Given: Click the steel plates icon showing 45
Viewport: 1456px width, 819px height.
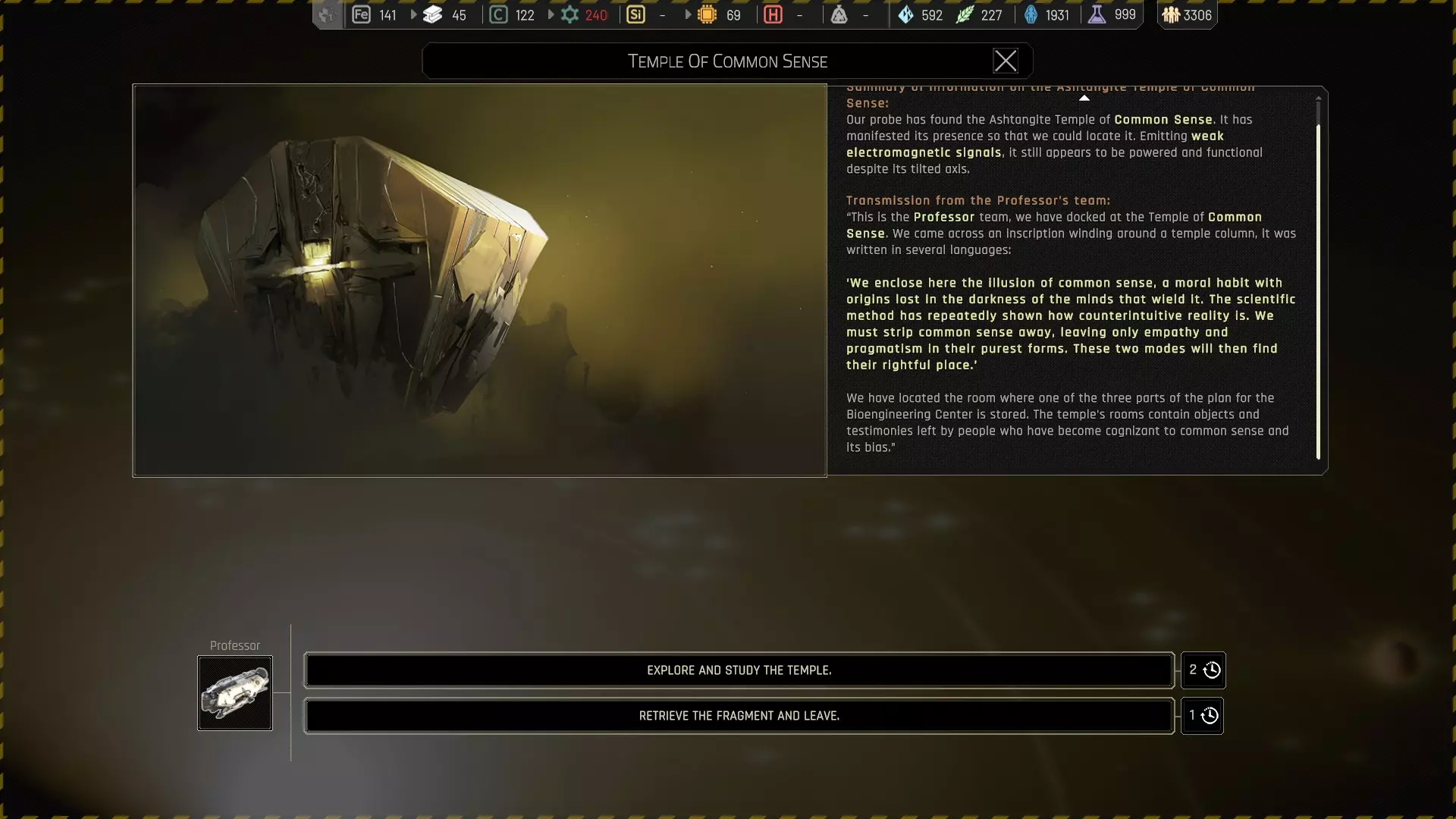Looking at the screenshot, I should pyautogui.click(x=432, y=14).
